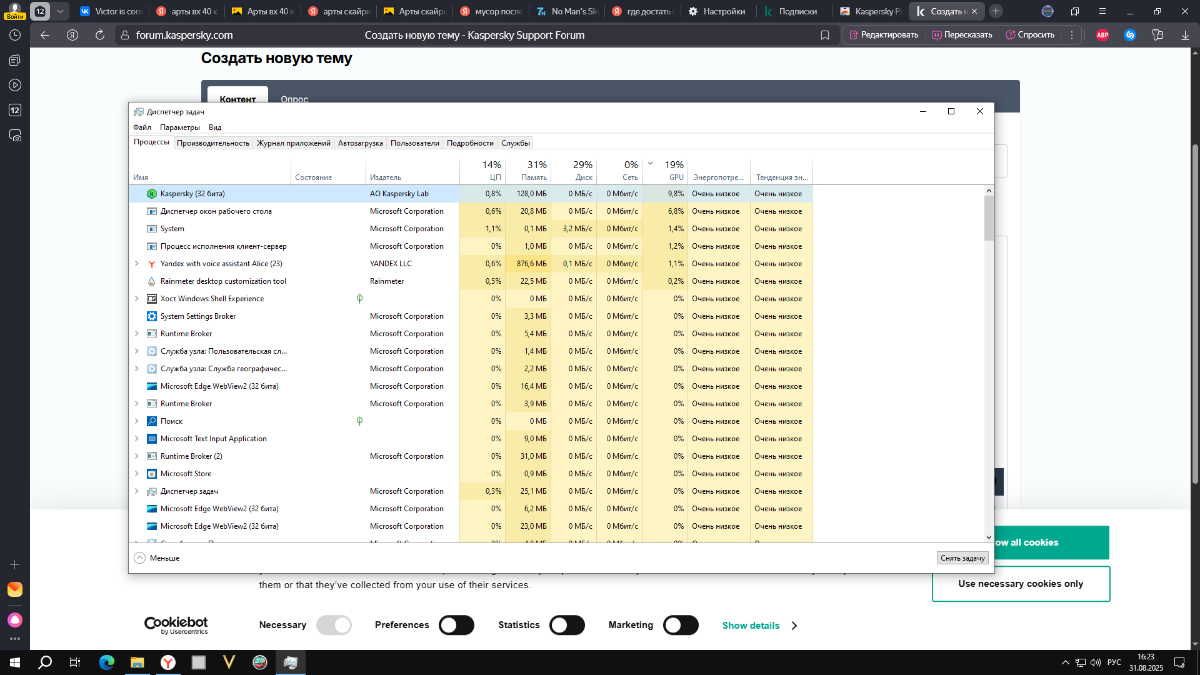Viewport: 1200px width, 675px height.
Task: Expand the Служба узла: Пользовательская сл... row
Action: (x=137, y=351)
